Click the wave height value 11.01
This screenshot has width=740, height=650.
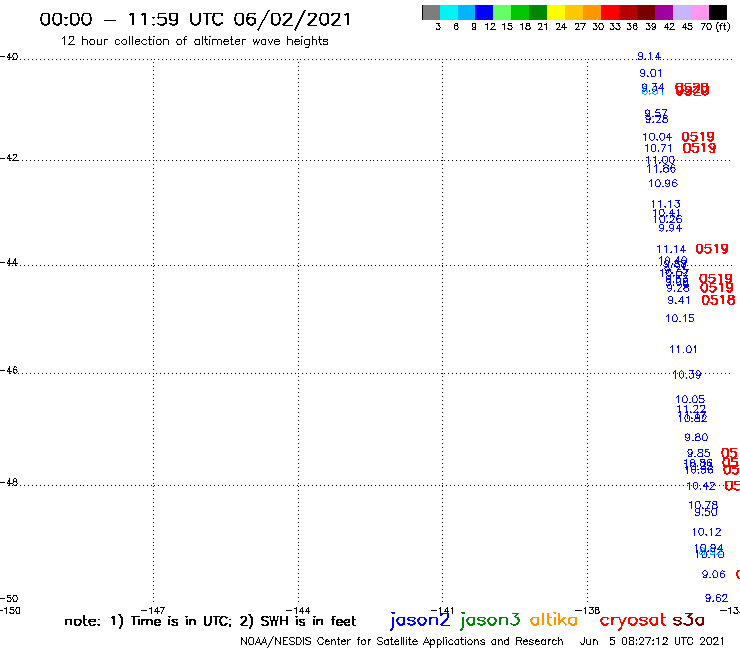(683, 349)
